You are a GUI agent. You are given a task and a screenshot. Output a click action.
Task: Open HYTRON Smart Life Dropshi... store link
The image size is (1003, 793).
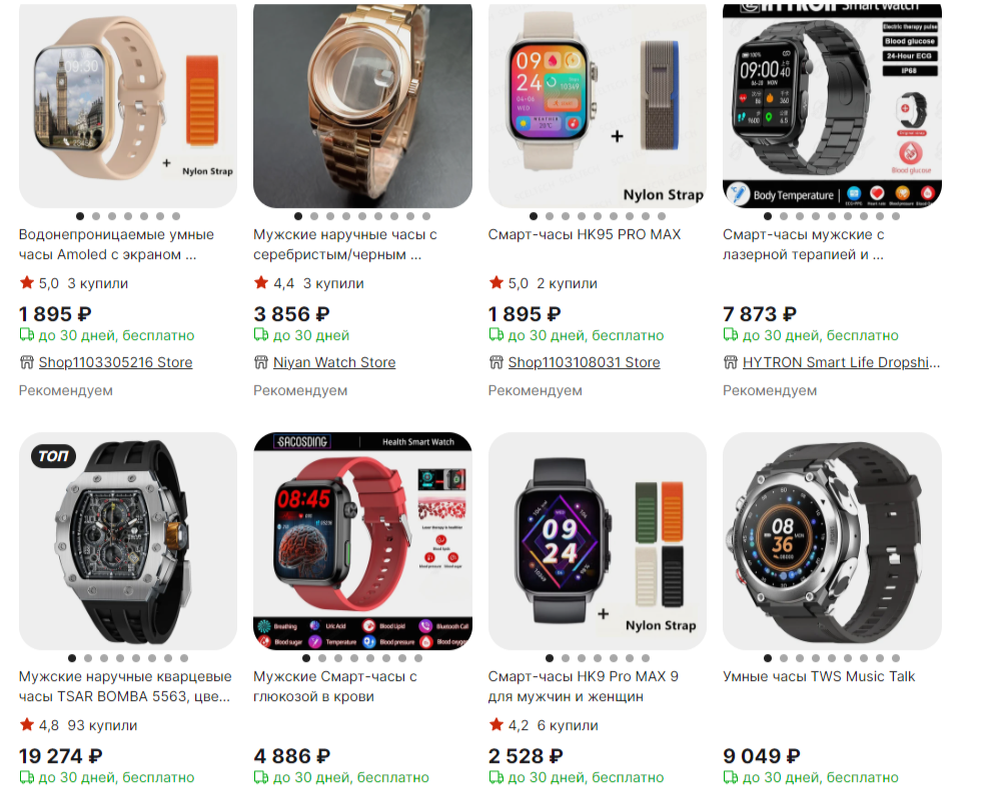(841, 363)
